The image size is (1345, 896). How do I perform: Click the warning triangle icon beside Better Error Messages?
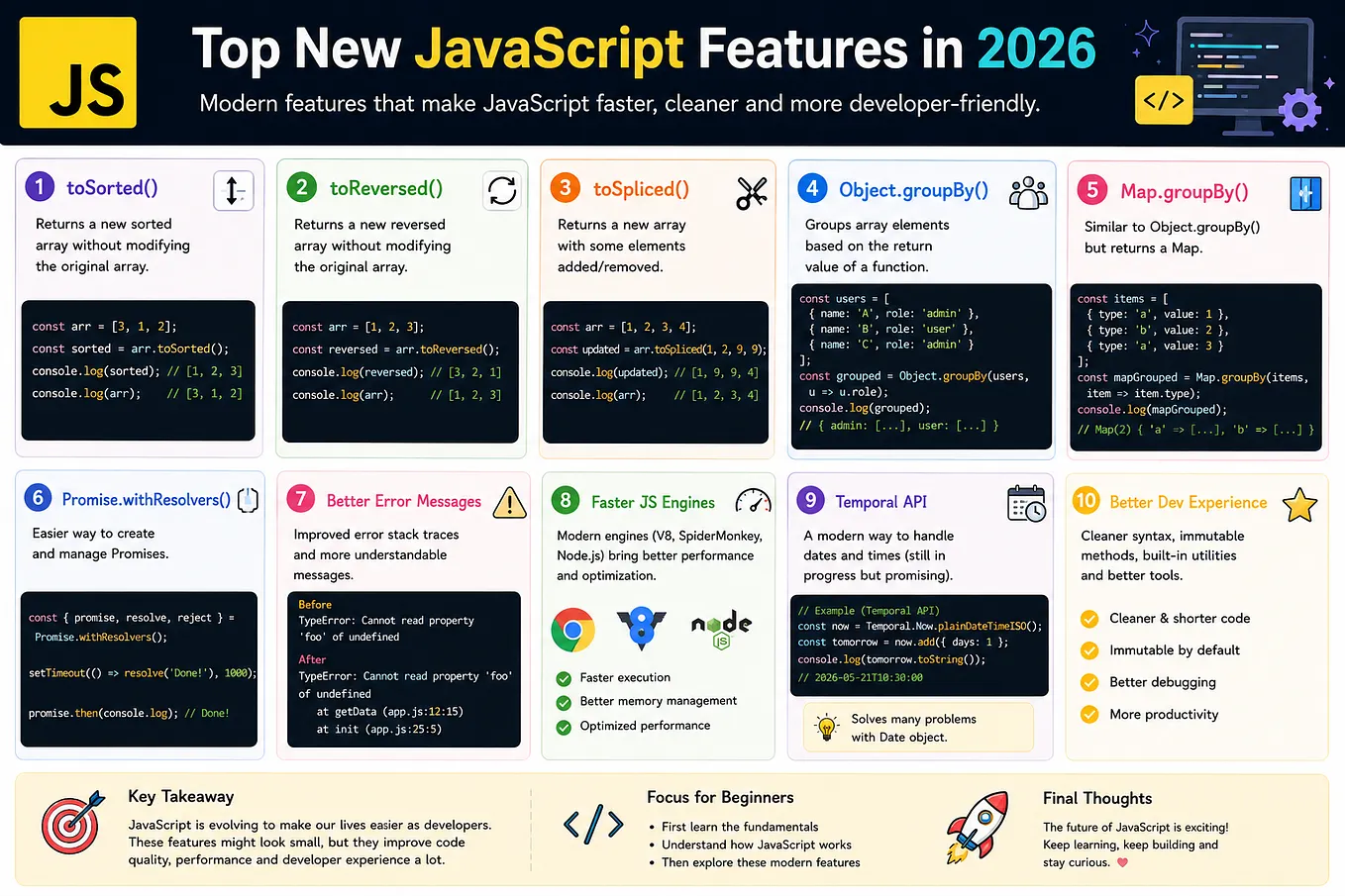tap(509, 502)
